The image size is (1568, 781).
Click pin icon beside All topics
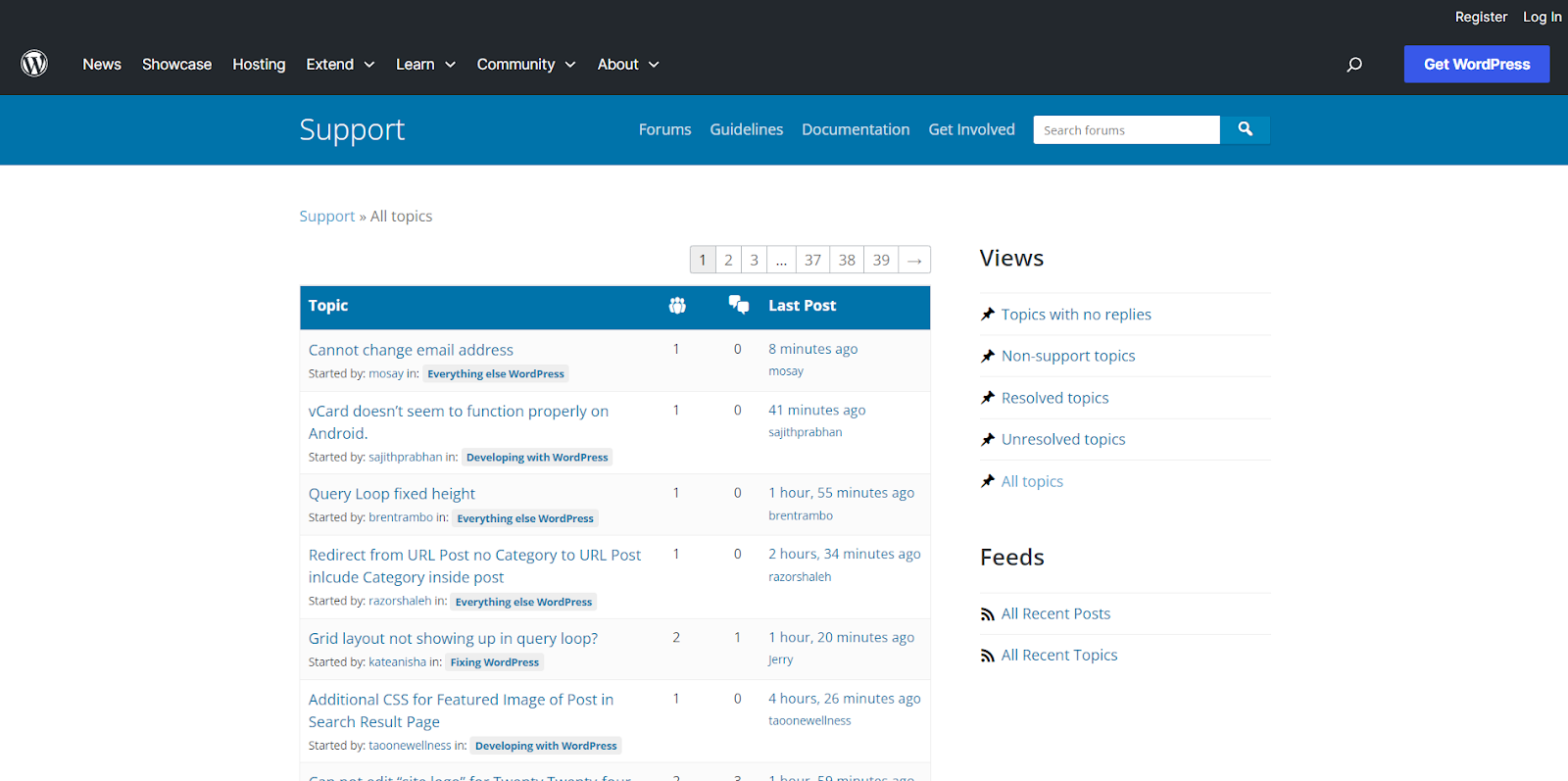pyautogui.click(x=988, y=481)
